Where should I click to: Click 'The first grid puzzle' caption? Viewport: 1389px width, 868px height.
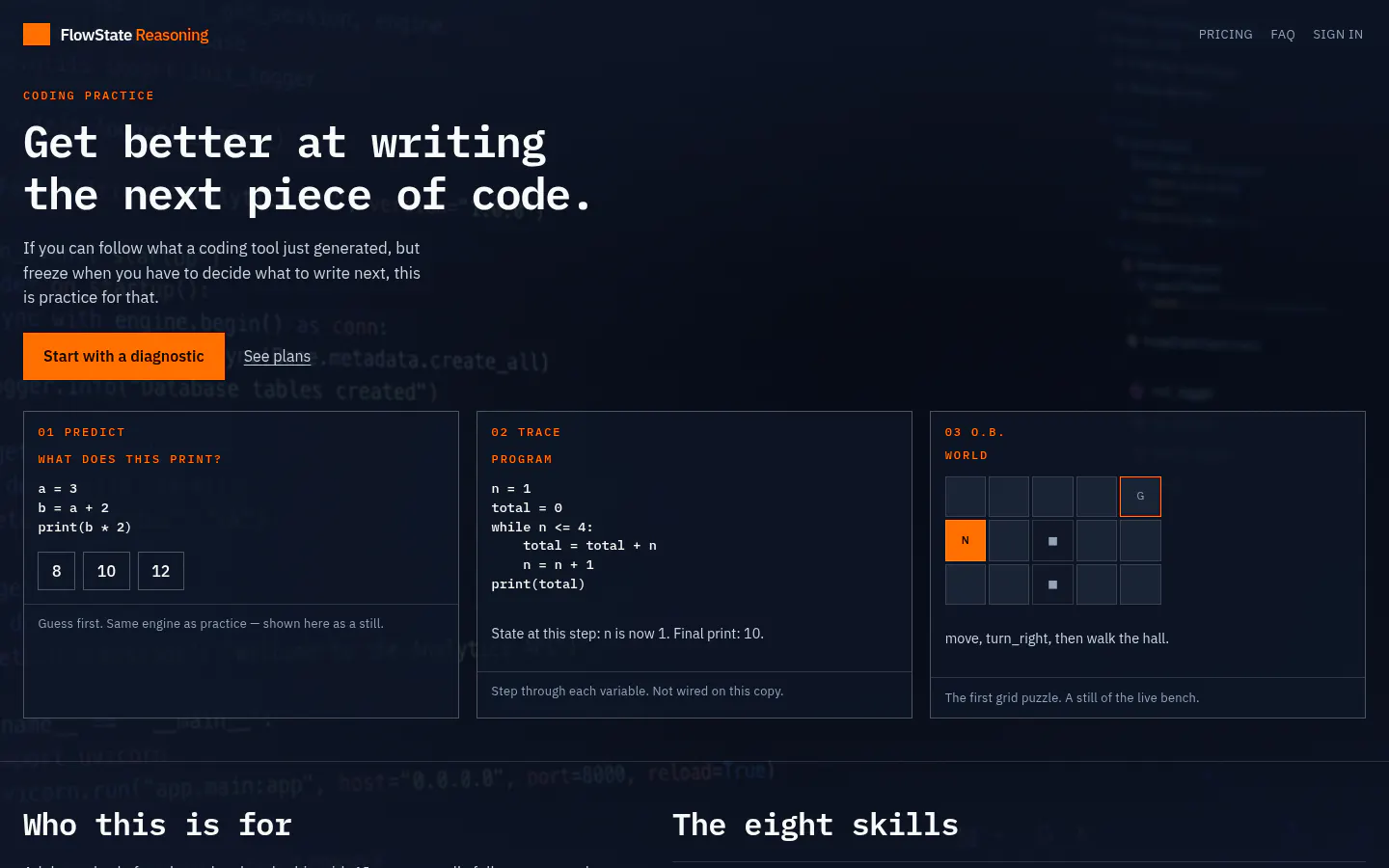coord(1072,697)
